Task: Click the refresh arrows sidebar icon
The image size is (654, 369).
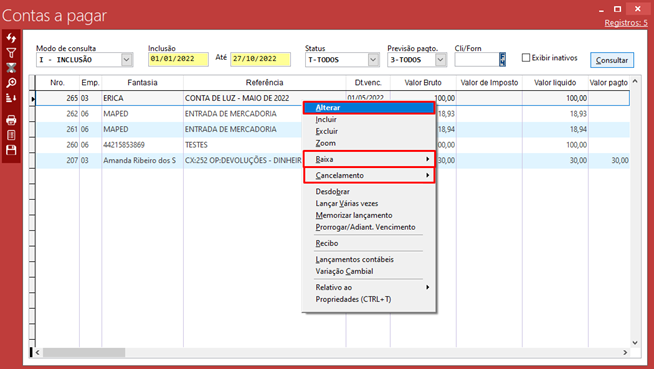Action: tap(11, 38)
